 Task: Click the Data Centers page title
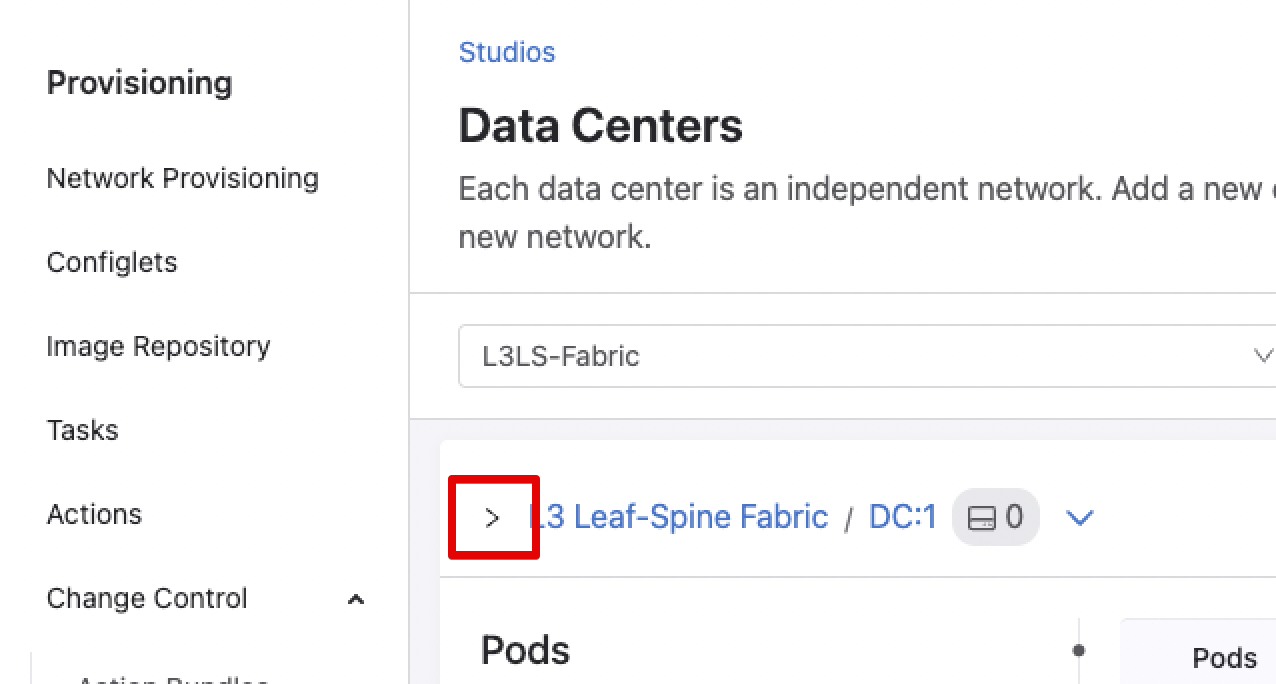tap(600, 127)
